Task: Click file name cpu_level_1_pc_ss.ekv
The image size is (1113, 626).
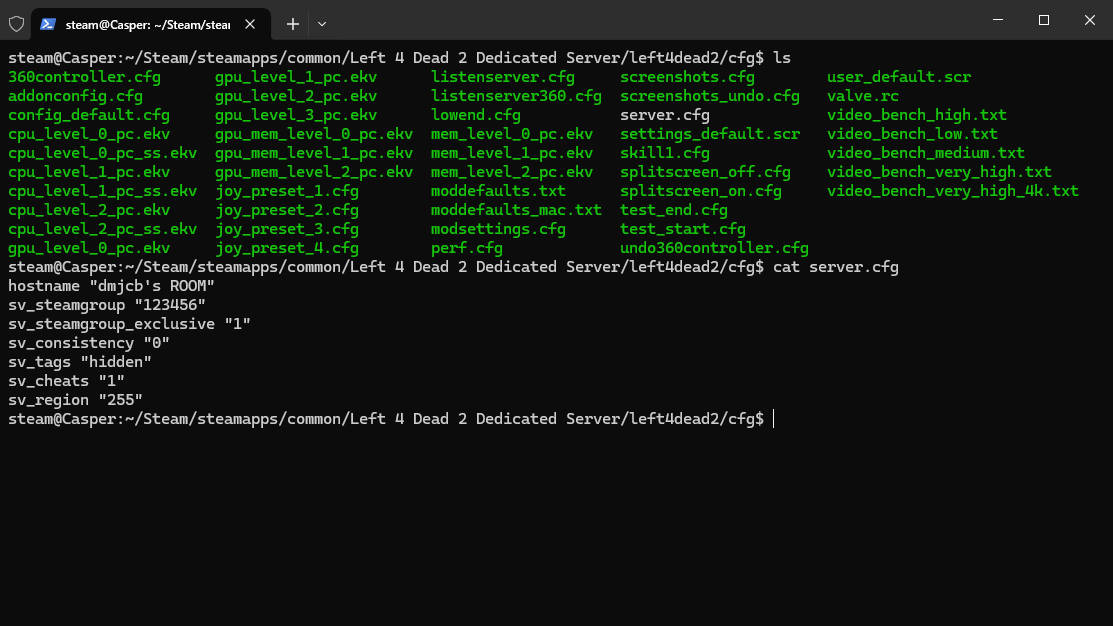Action: coord(102,191)
